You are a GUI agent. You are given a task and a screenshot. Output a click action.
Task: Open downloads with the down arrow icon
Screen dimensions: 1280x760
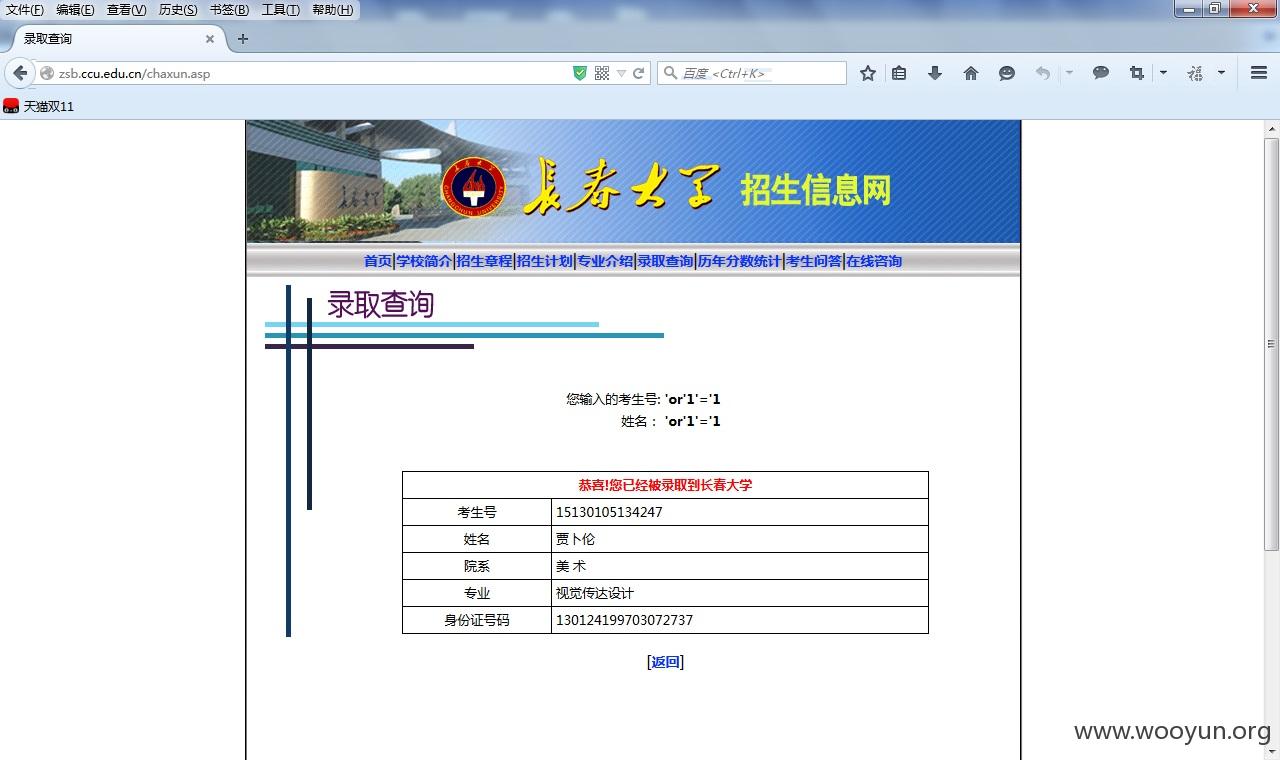coord(935,73)
